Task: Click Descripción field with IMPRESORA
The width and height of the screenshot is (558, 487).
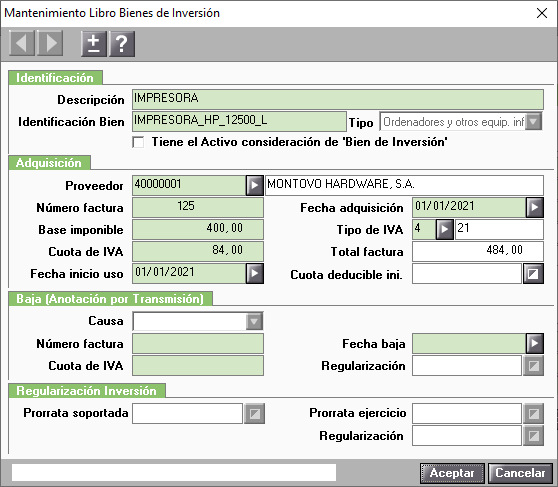Action: pyautogui.click(x=338, y=99)
